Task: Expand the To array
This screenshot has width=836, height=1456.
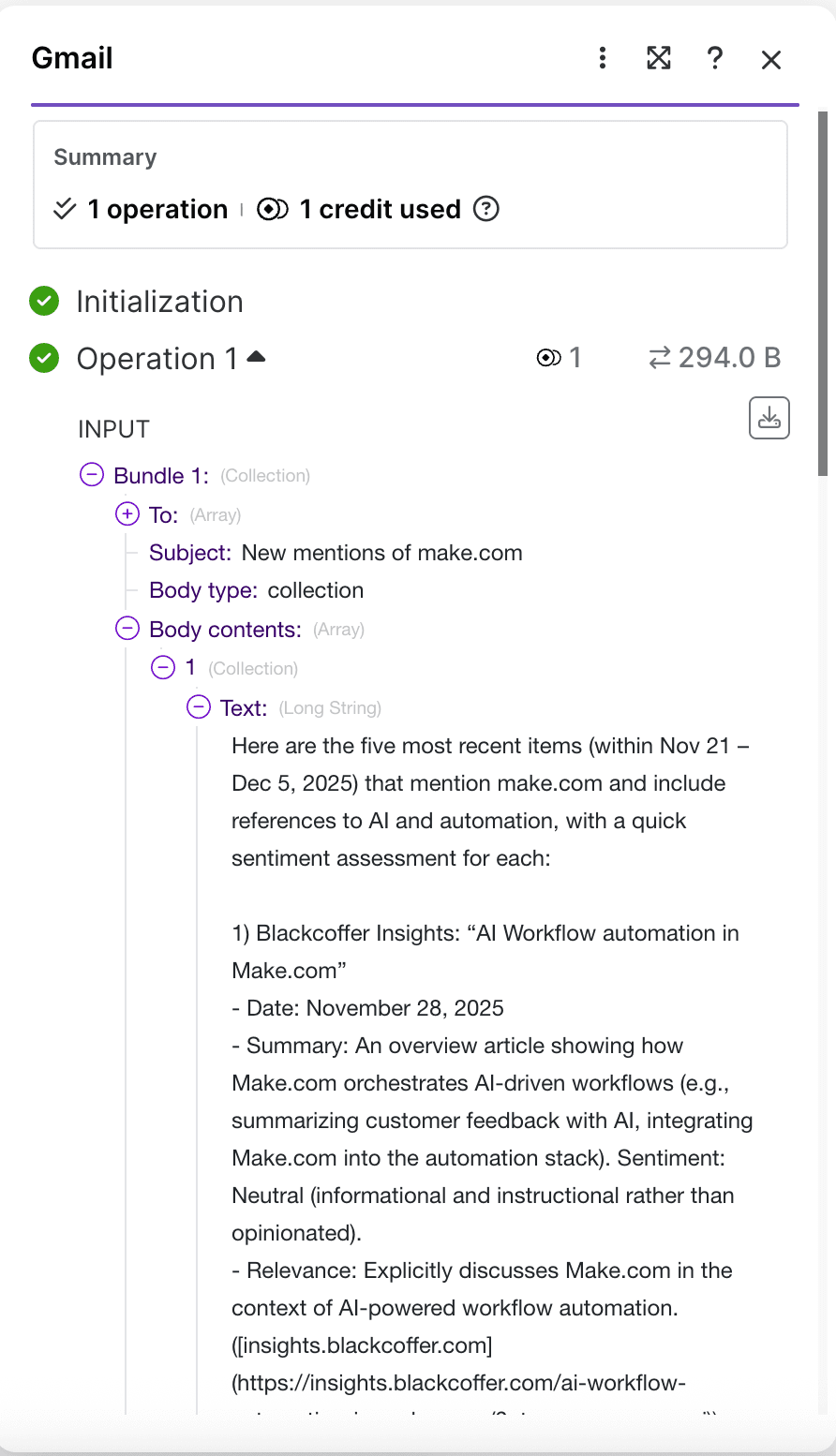Action: pyautogui.click(x=127, y=513)
